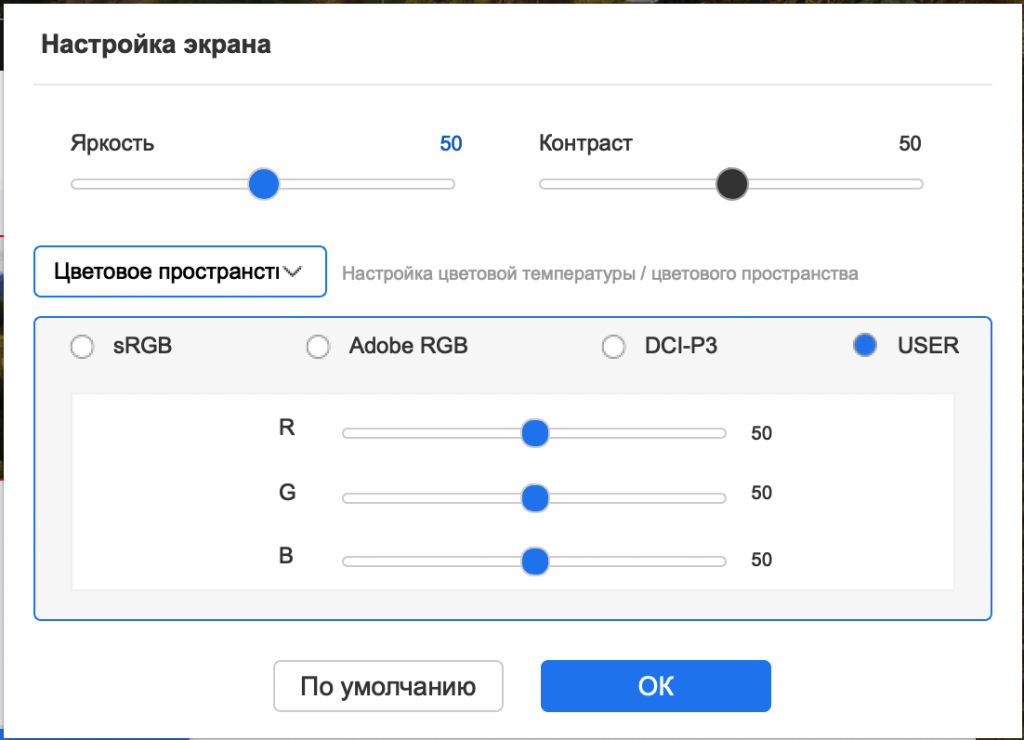The height and width of the screenshot is (740, 1024).
Task: Click the Contrast (Контраст) slider handle
Action: pyautogui.click(x=732, y=184)
